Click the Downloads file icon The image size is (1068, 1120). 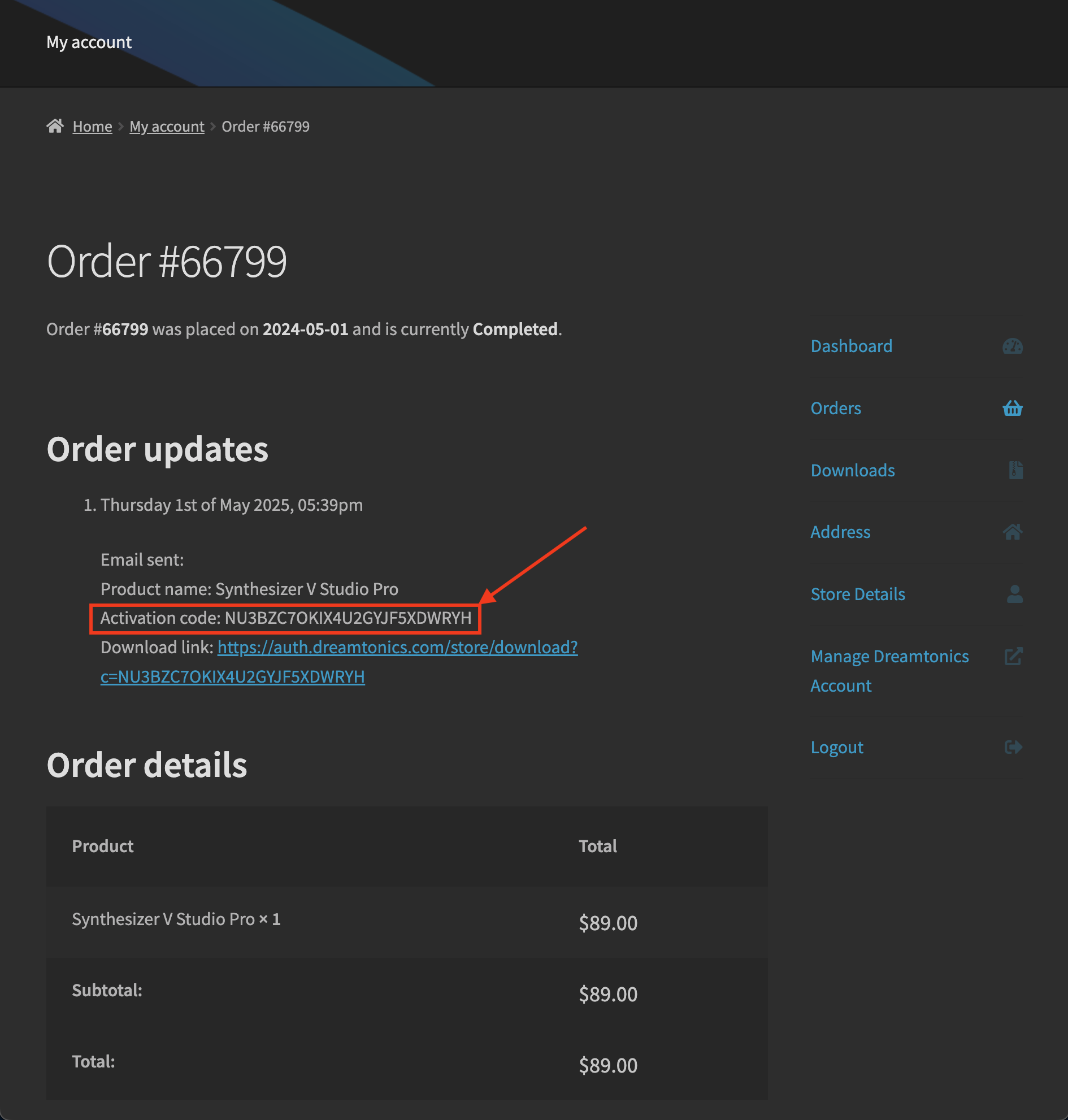coord(1015,470)
